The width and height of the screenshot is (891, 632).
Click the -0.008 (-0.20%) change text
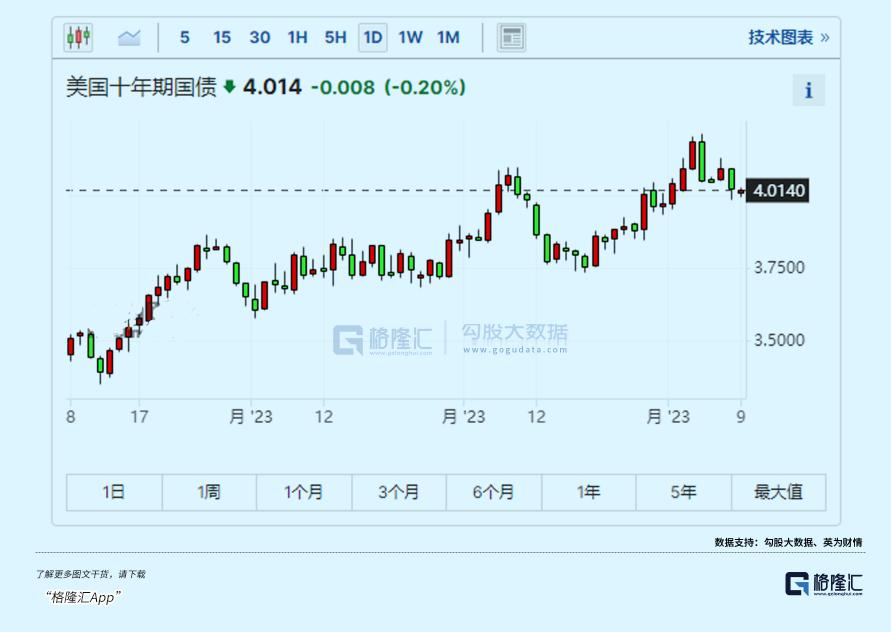point(388,88)
